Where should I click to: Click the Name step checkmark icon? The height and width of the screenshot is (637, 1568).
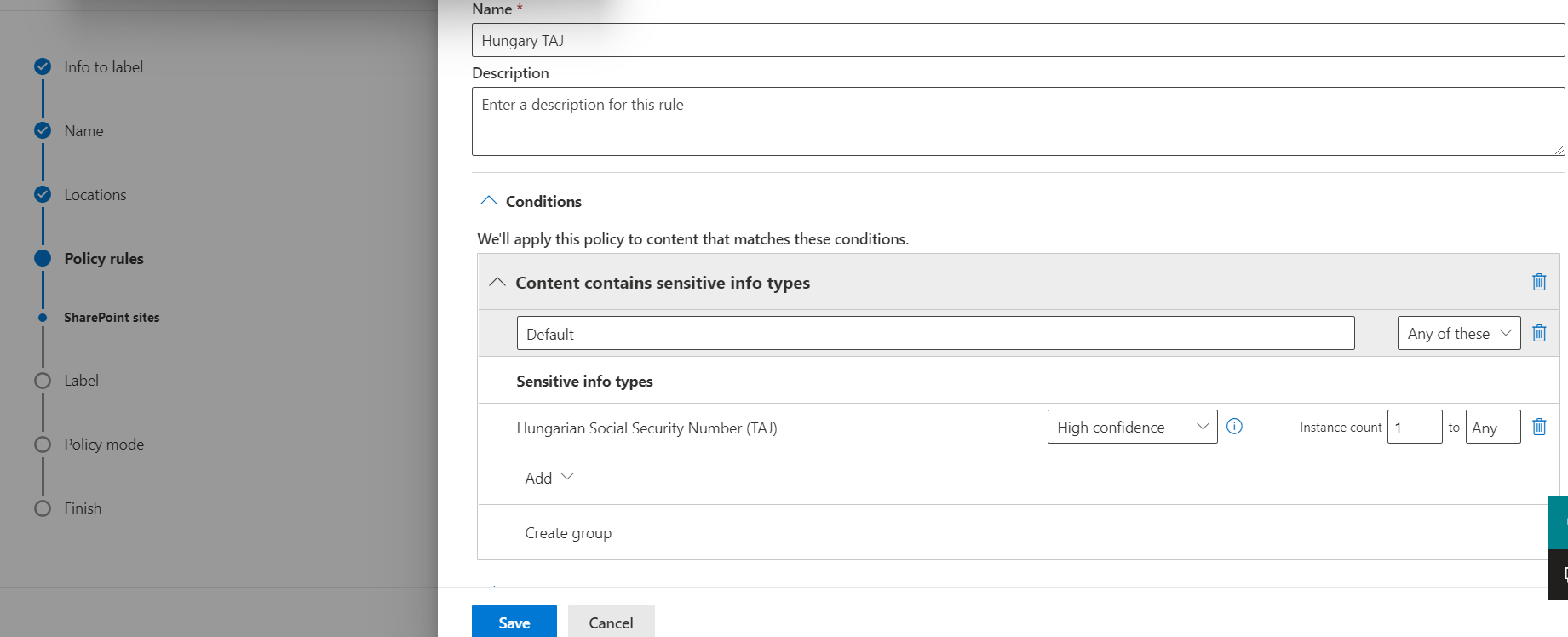point(43,130)
